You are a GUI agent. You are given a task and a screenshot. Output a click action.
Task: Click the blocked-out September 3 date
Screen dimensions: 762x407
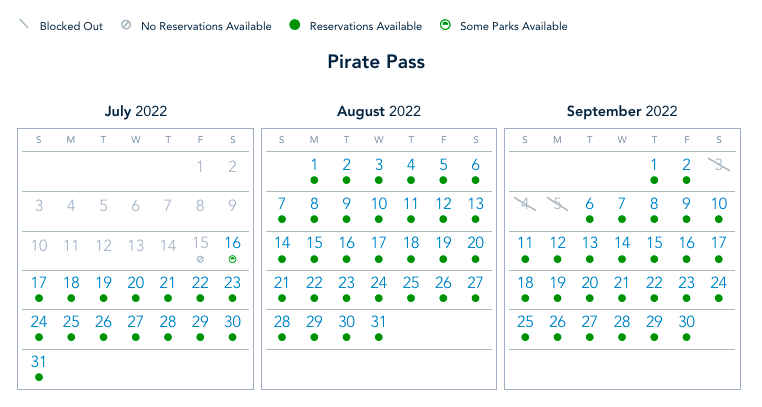(x=718, y=165)
